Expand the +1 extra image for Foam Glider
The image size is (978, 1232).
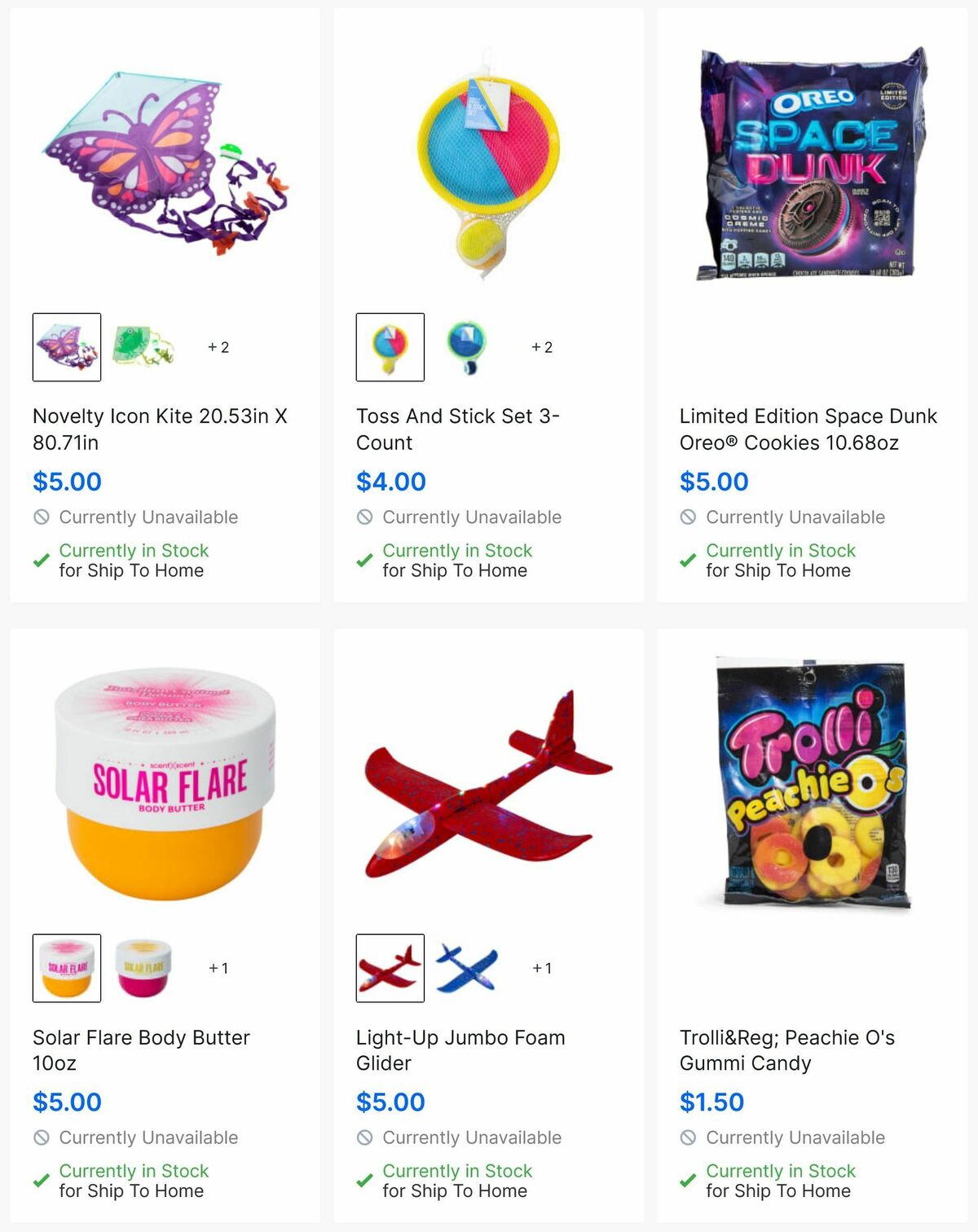point(540,968)
